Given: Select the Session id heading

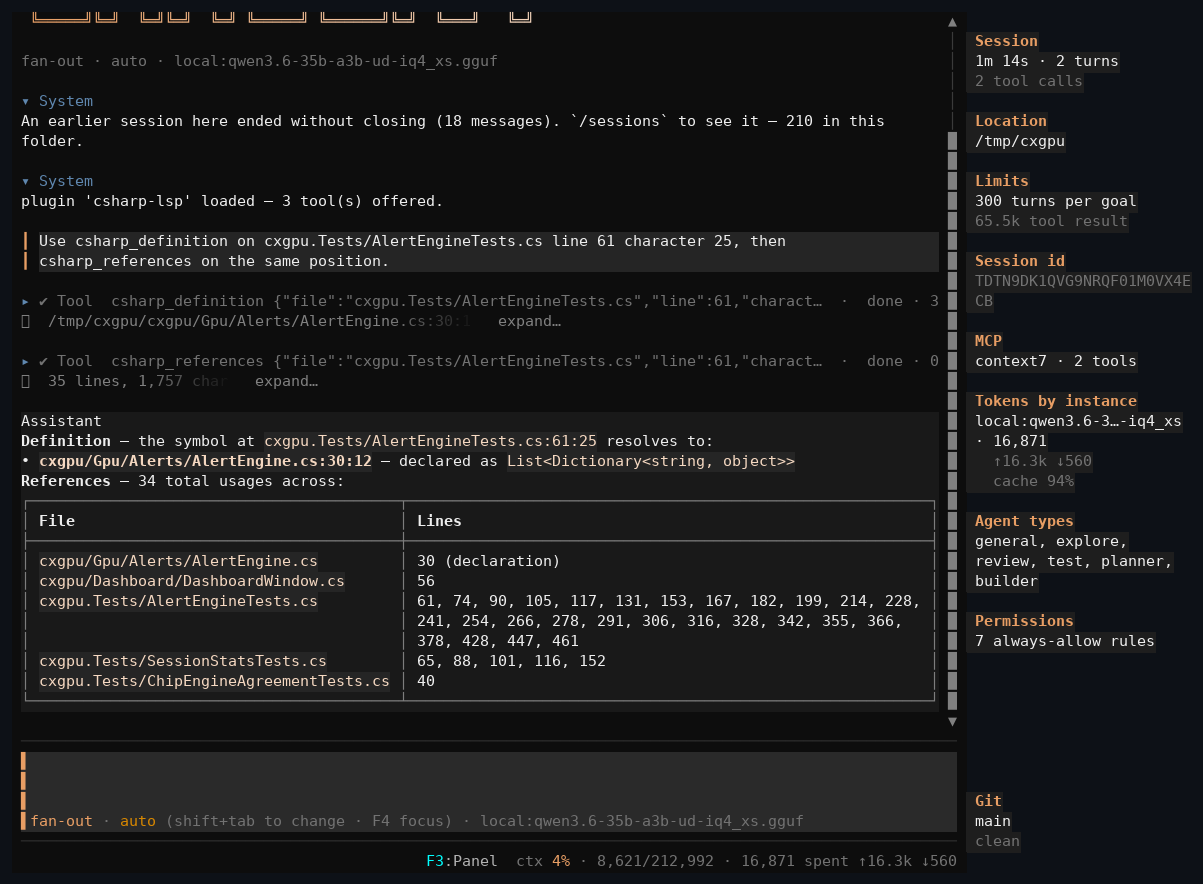Looking at the screenshot, I should 1020,261.
